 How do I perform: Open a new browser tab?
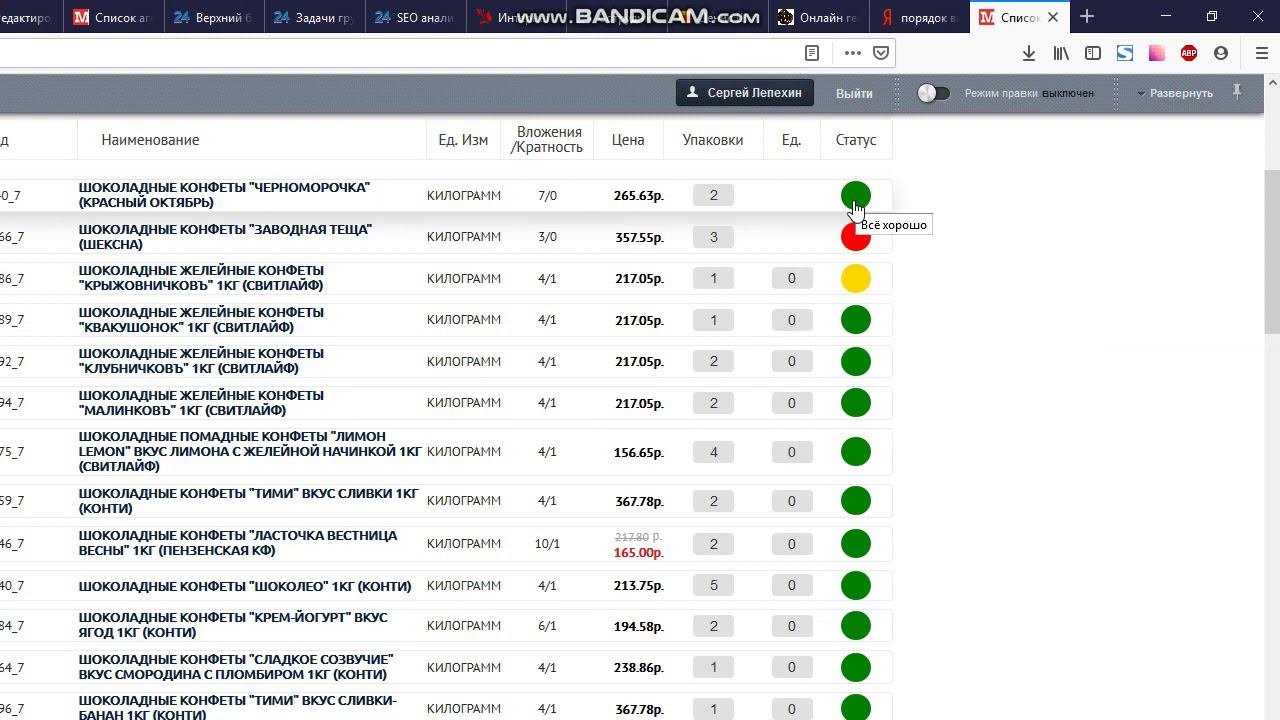click(1087, 16)
